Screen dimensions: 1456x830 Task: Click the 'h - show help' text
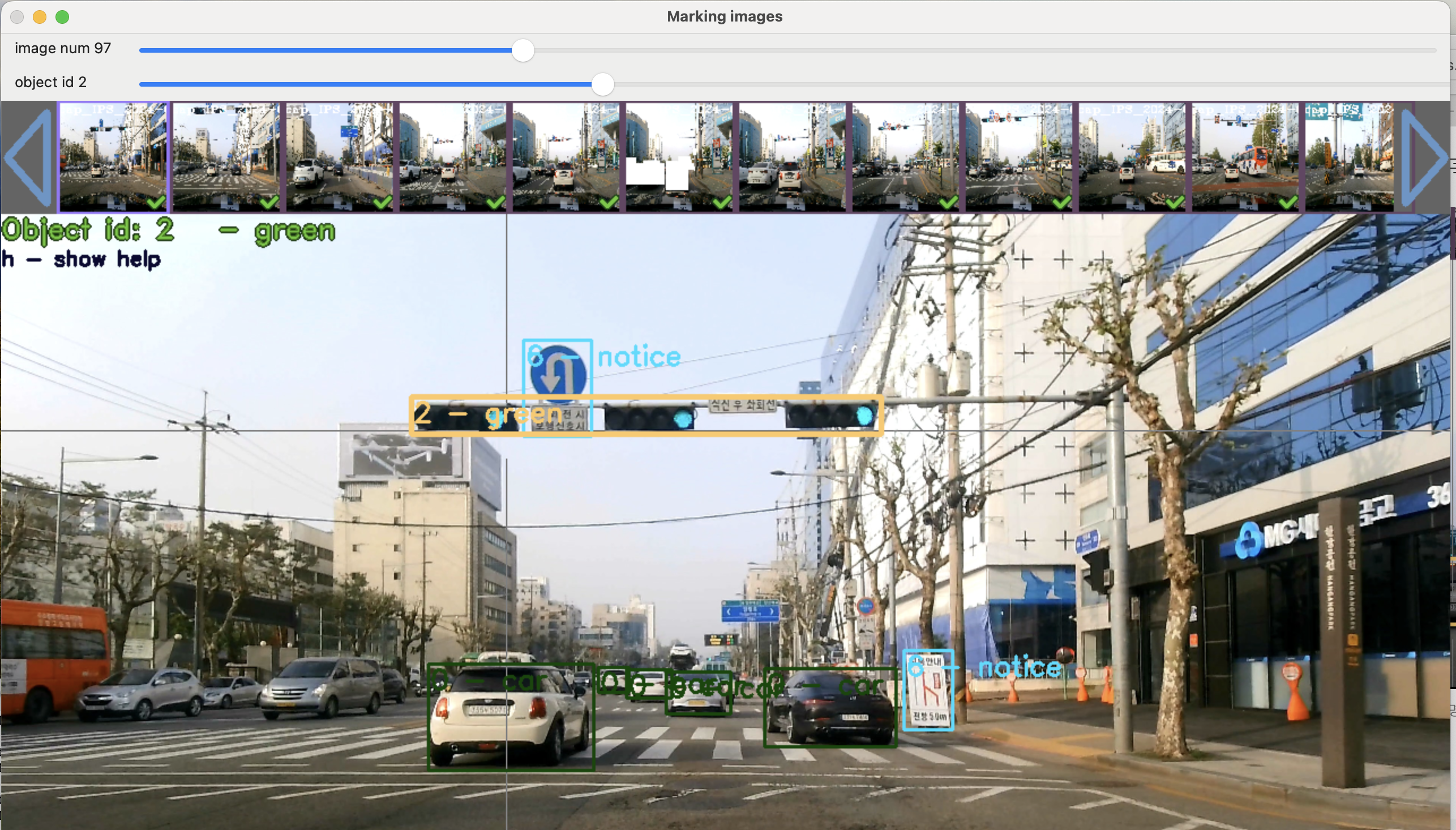coord(81,259)
